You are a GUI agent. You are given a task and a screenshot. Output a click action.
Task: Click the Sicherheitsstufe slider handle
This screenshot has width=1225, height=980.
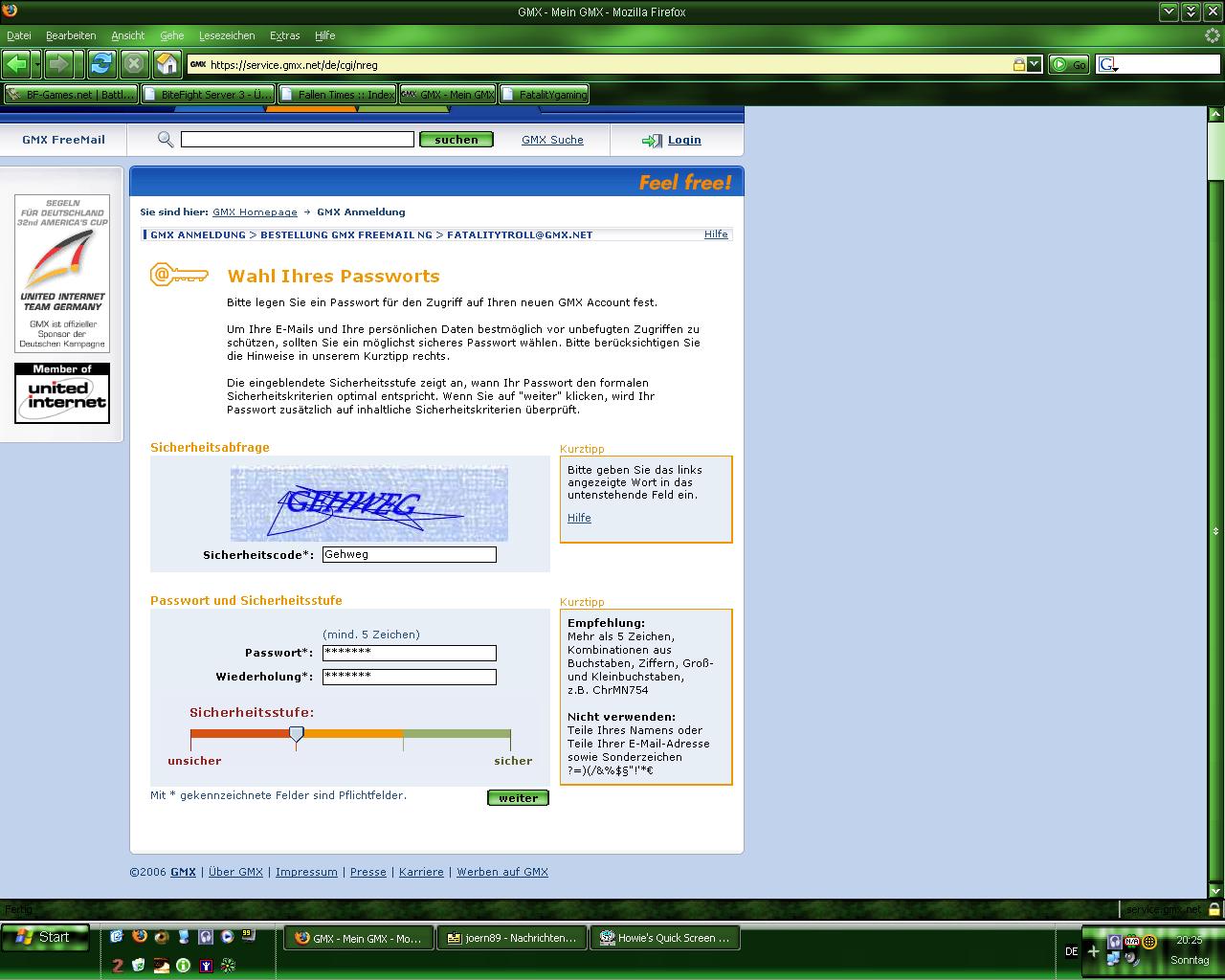tap(297, 734)
